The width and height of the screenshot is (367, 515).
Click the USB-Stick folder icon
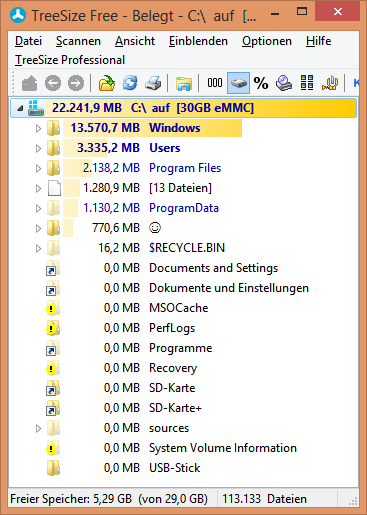click(53, 468)
